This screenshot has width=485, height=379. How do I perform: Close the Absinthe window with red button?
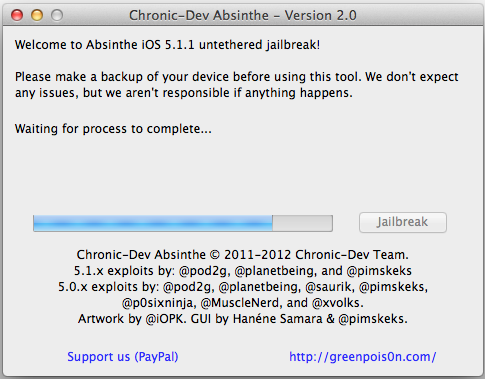coord(17,15)
